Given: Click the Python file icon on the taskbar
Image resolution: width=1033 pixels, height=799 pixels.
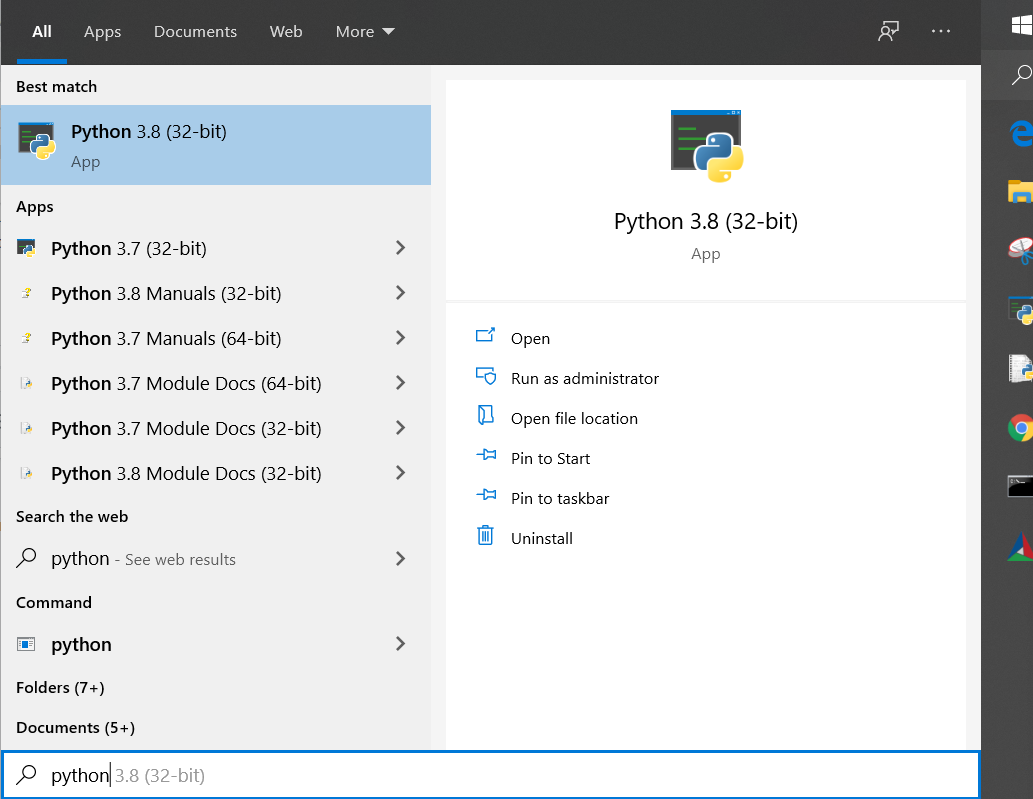Looking at the screenshot, I should pos(1020,368).
